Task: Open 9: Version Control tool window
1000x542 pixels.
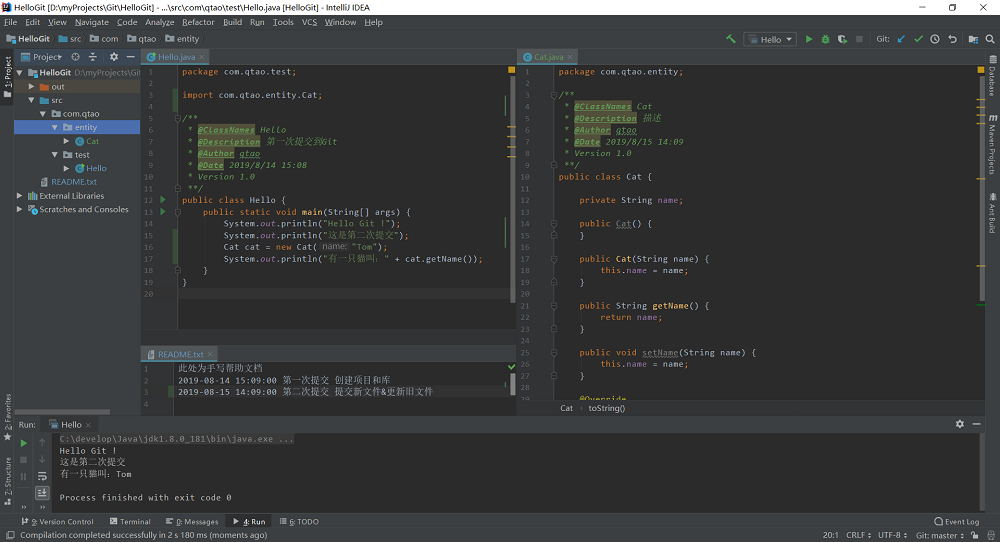Action: point(57,522)
